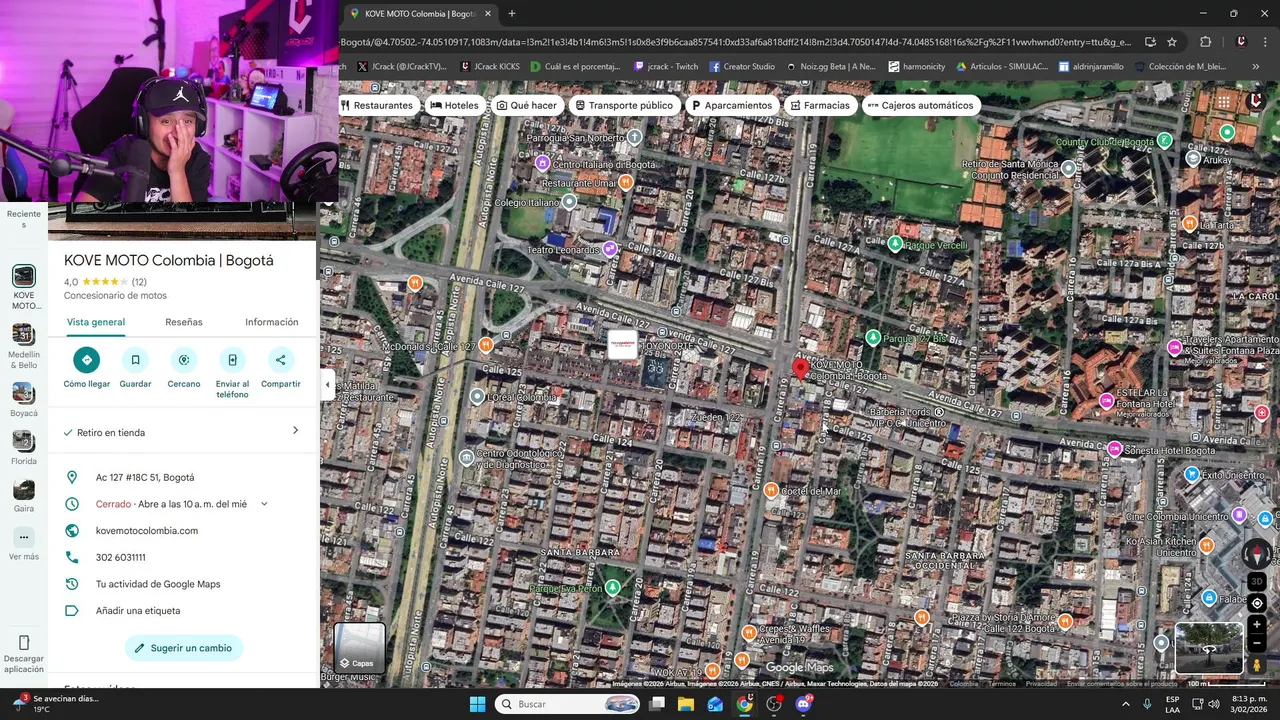Image resolution: width=1280 pixels, height=720 pixels.
Task: Activate Street View Pegman icon
Action: [x=1257, y=665]
